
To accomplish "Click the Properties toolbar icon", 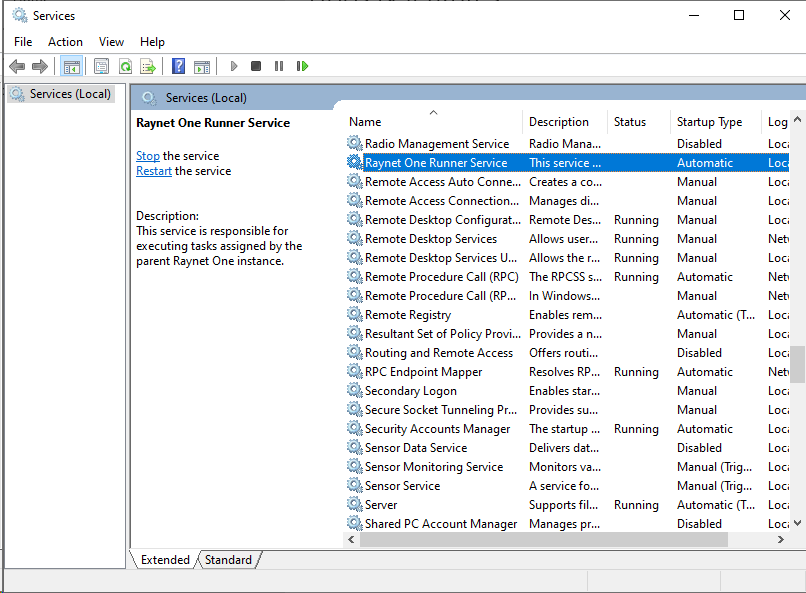I will (101, 66).
